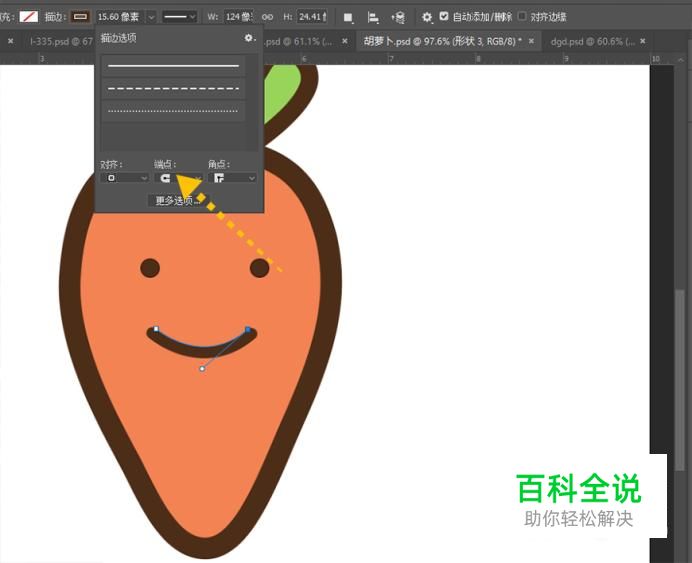
Task: Open the stroke line type dropdown
Action: click(180, 17)
